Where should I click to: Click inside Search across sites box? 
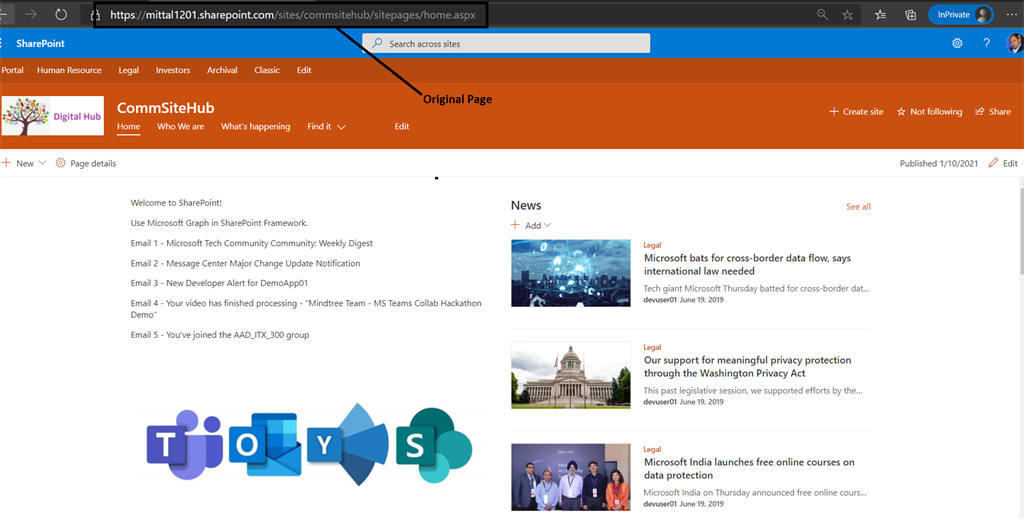coord(506,43)
